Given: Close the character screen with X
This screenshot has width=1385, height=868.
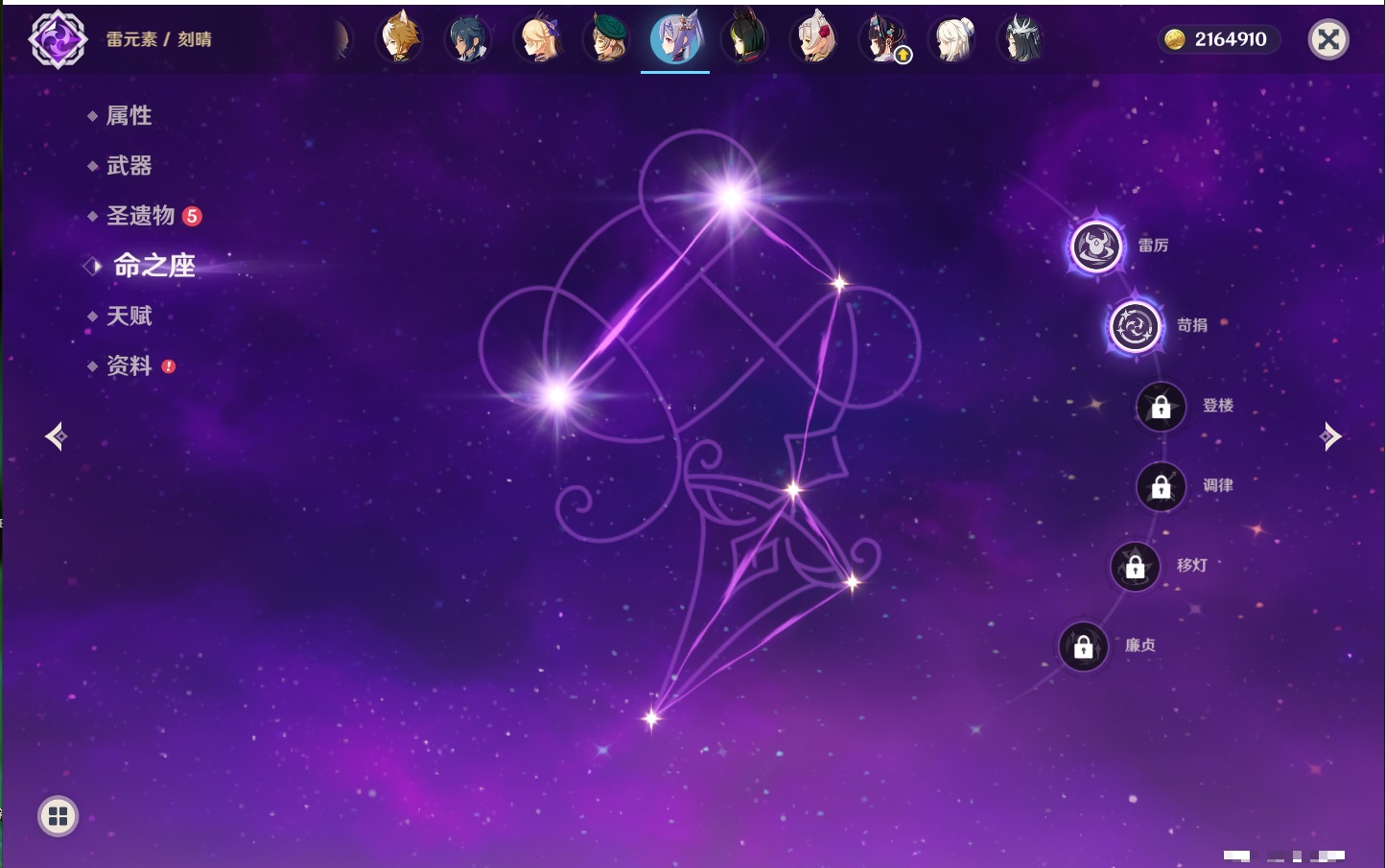Looking at the screenshot, I should (x=1328, y=39).
